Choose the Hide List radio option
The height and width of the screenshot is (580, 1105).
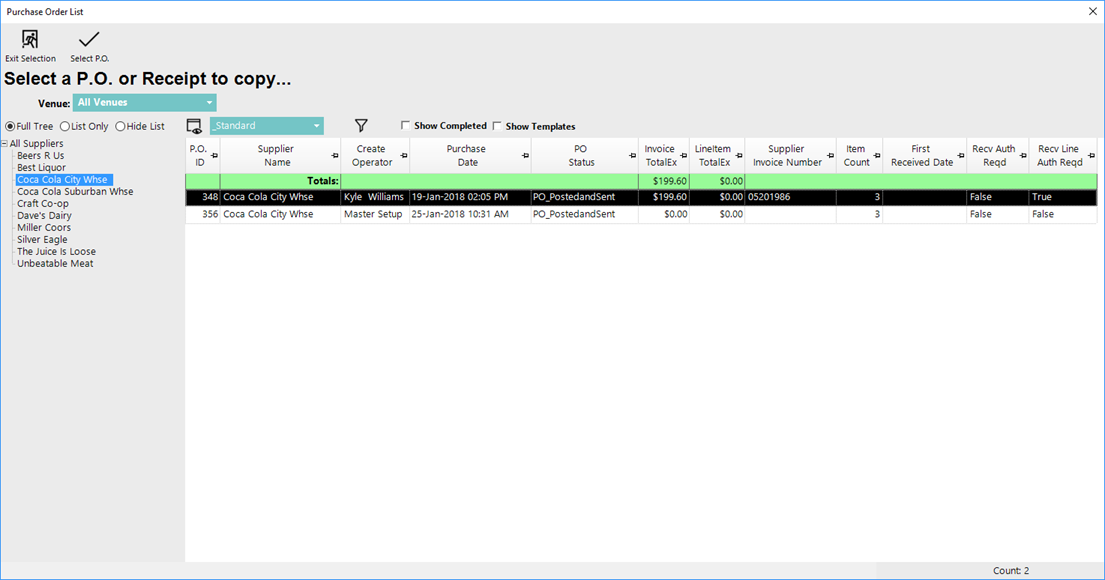pos(121,127)
